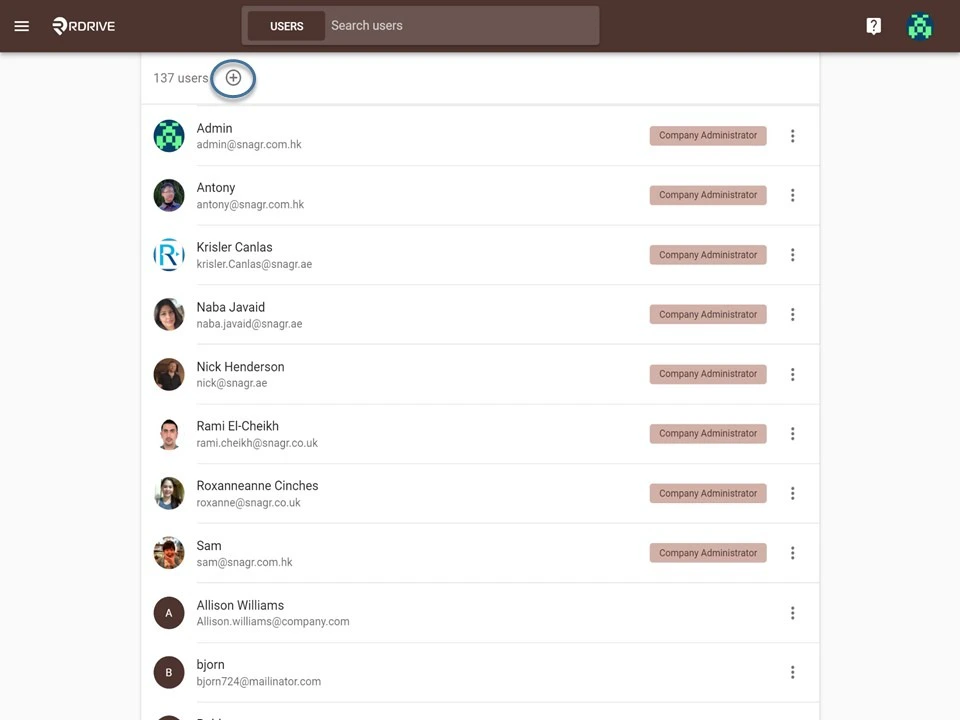
Task: Open the options menu for bjorn
Action: (792, 672)
